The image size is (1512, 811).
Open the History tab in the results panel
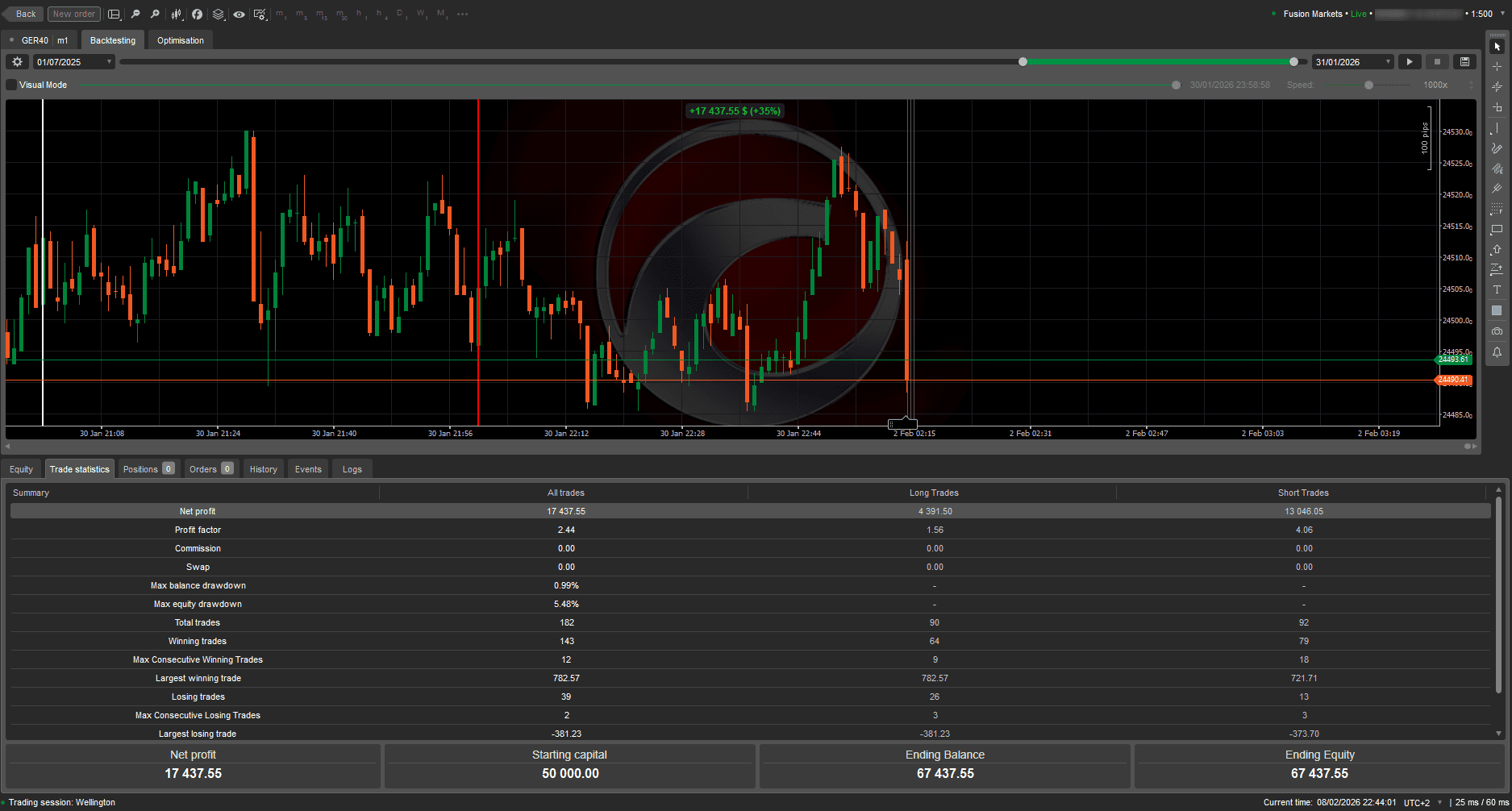[263, 468]
